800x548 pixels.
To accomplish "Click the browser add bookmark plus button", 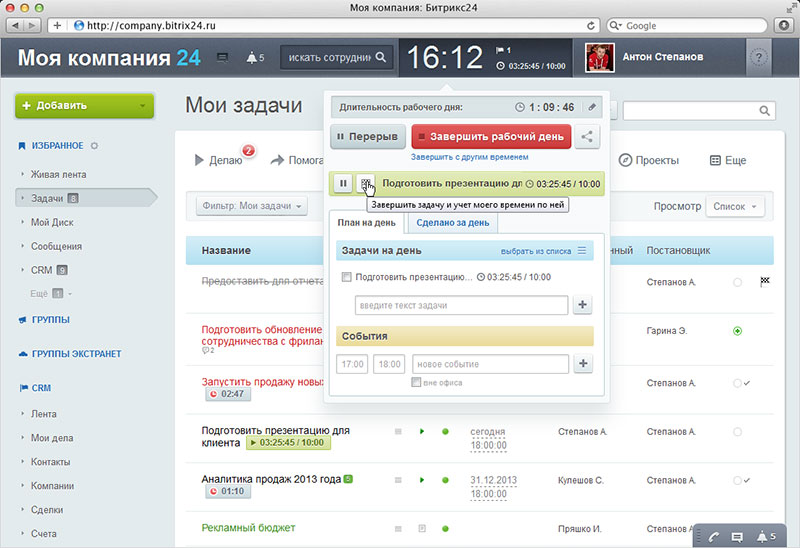I will click(57, 26).
